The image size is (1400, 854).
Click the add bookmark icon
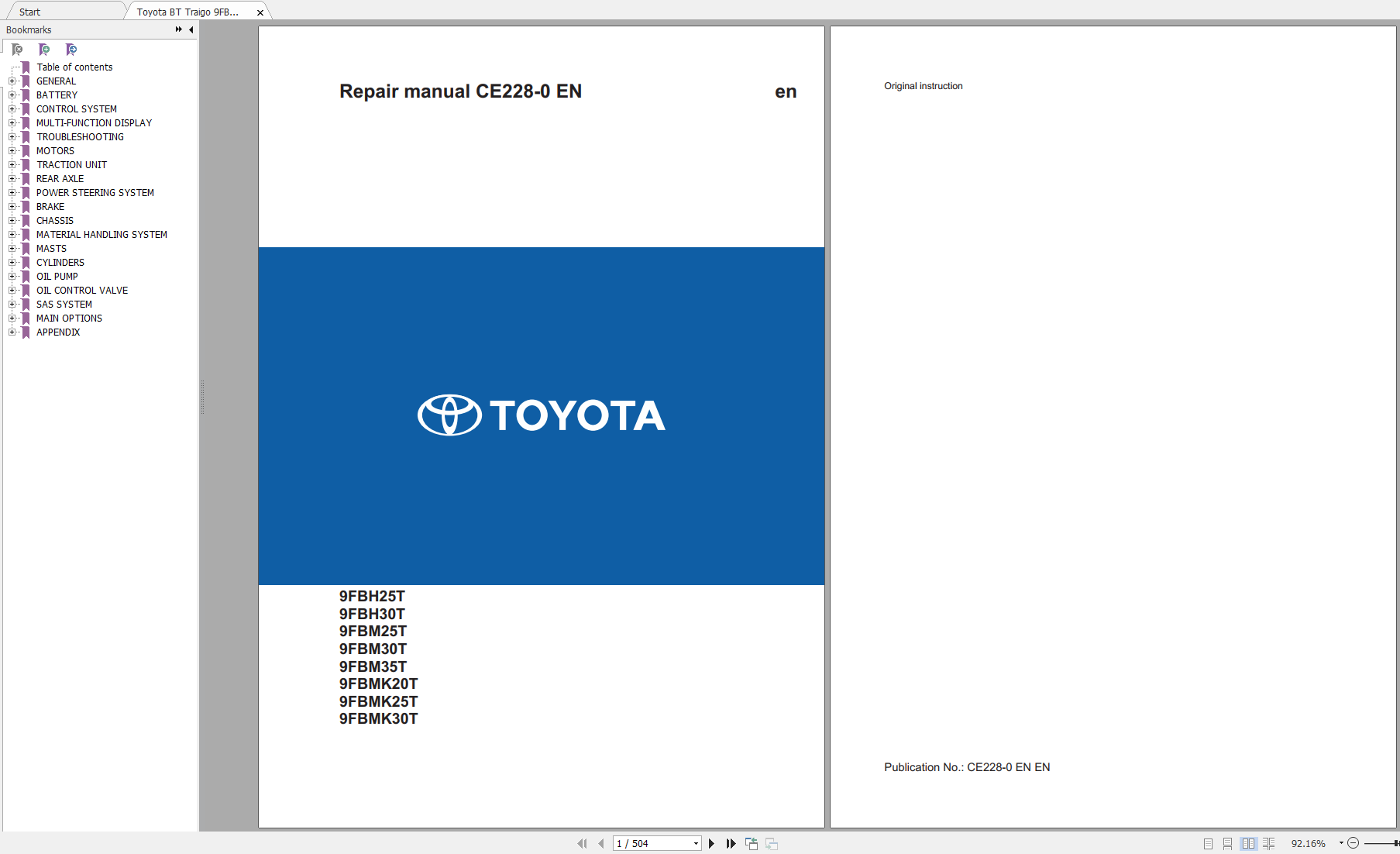coord(44,50)
